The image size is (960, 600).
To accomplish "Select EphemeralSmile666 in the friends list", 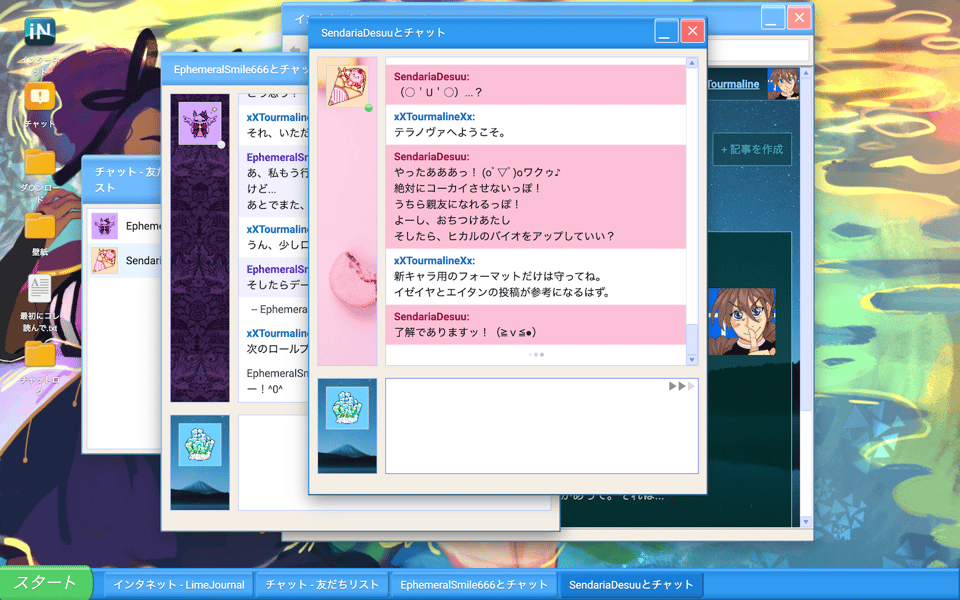I will click(x=125, y=226).
